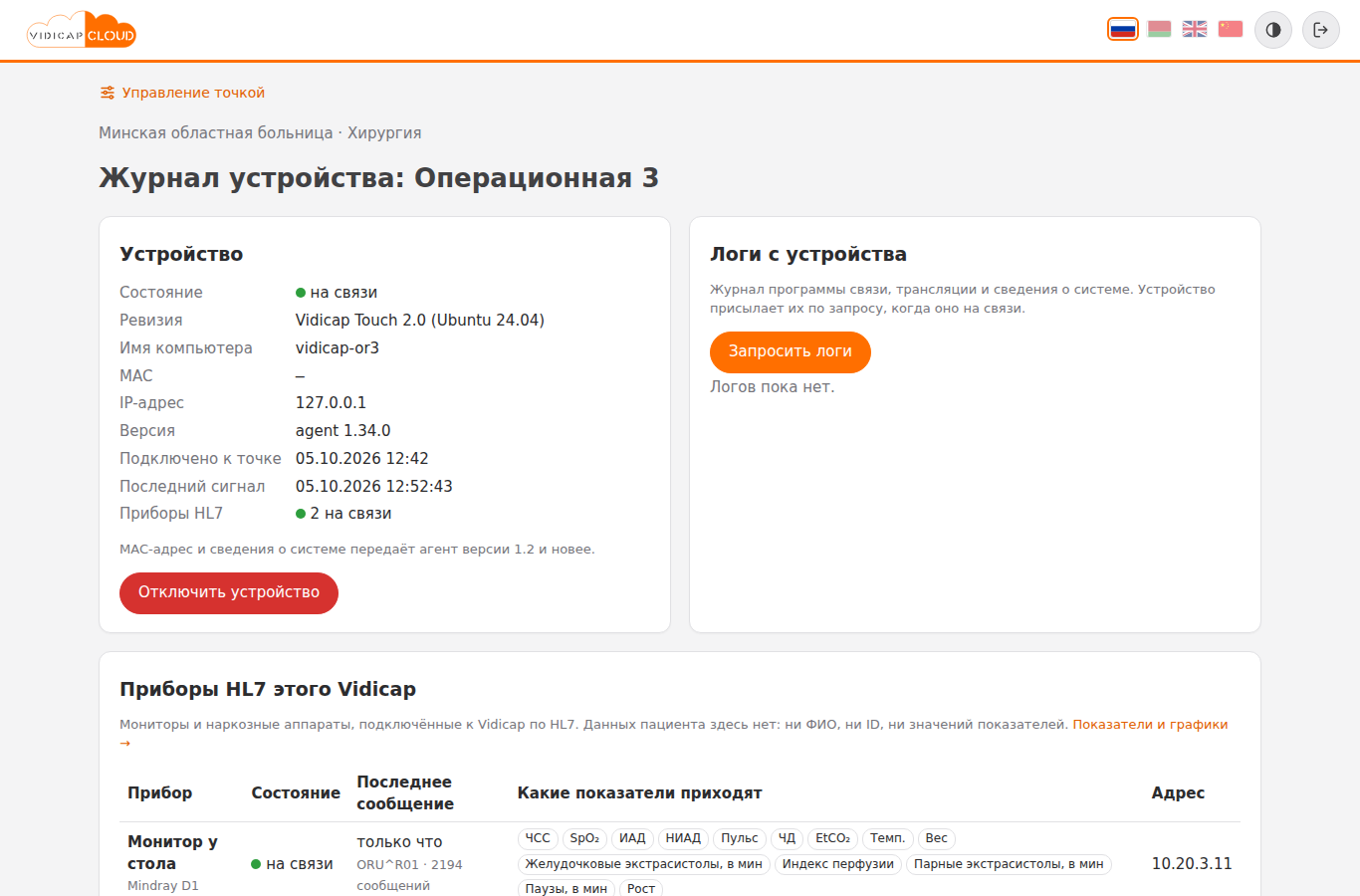
Task: Toggle the dark/light contrast theme
Action: (1273, 30)
